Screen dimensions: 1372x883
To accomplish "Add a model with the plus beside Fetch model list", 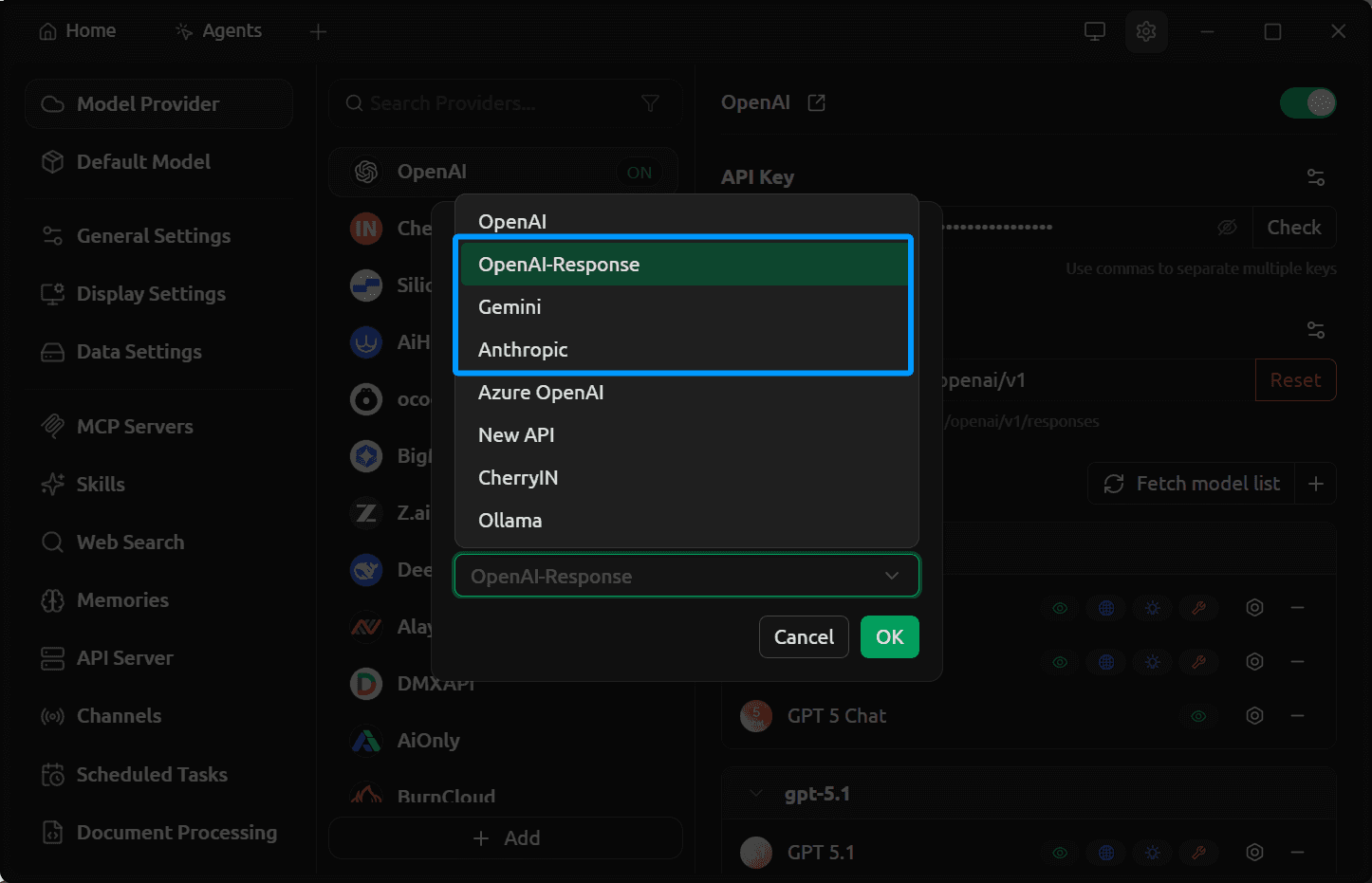I will (1316, 484).
